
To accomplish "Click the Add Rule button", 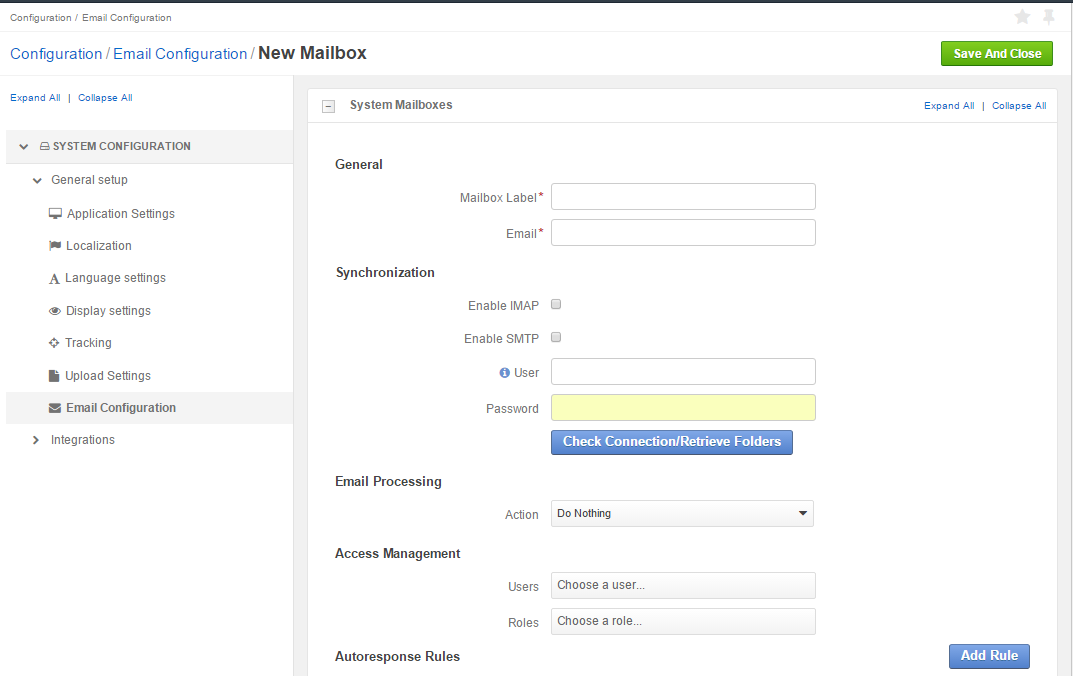I will (990, 655).
